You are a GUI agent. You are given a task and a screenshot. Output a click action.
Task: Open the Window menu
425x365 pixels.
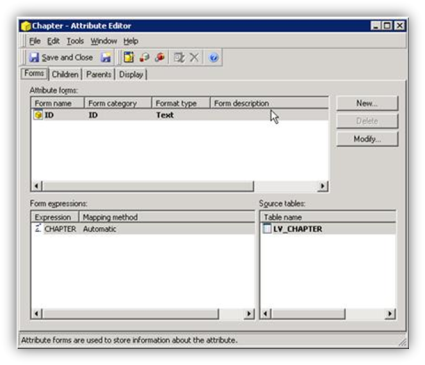[x=104, y=41]
